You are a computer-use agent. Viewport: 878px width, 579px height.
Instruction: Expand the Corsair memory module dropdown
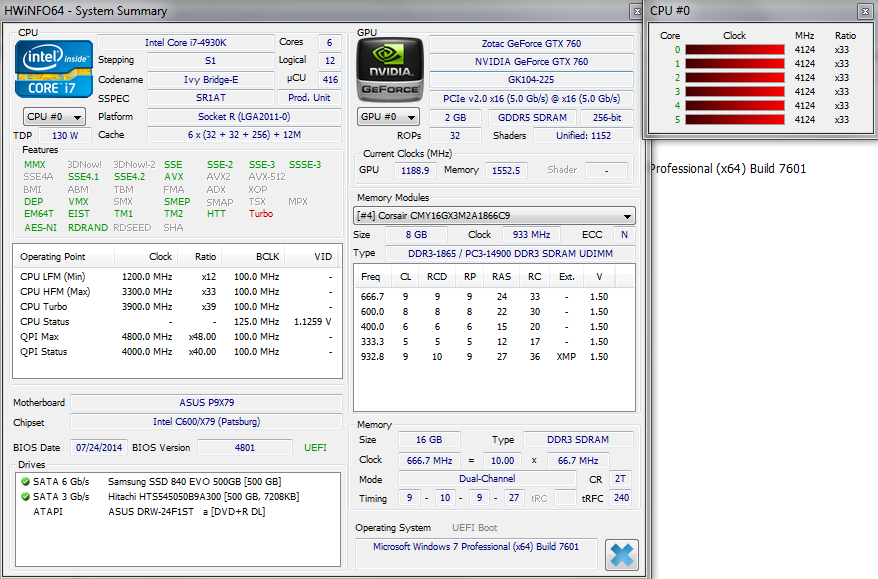(494, 216)
